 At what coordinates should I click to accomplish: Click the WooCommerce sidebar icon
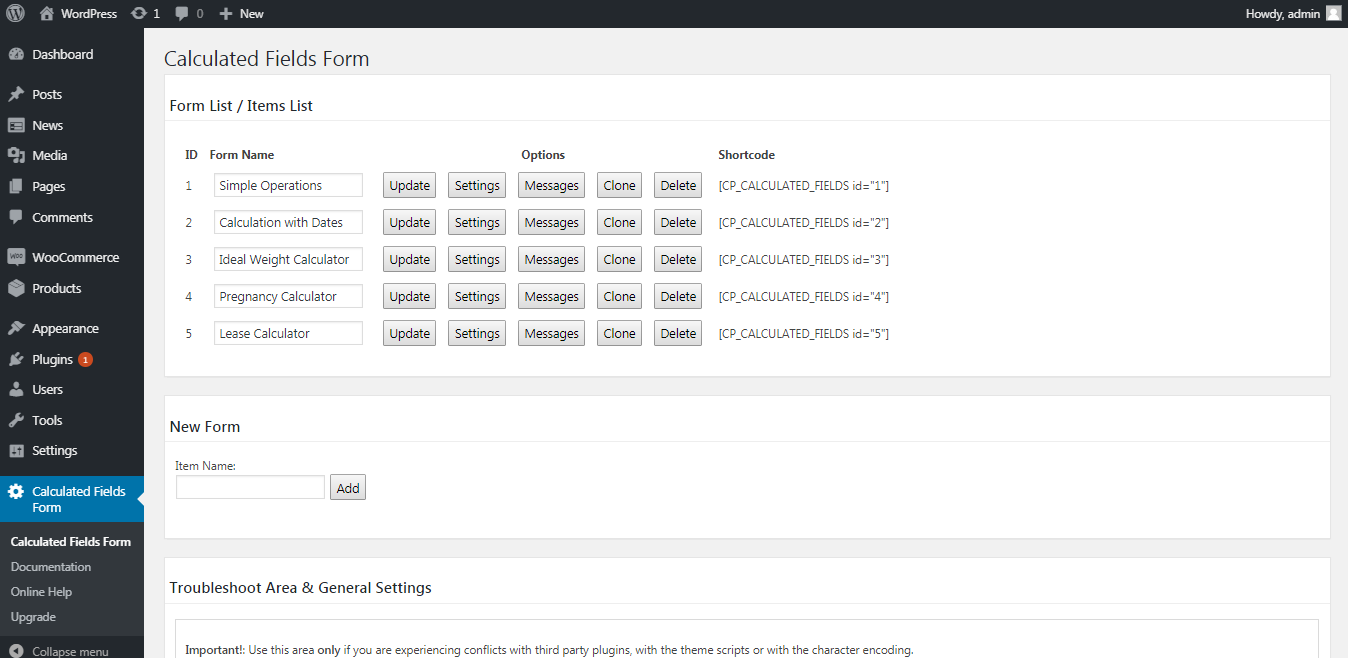(16, 257)
